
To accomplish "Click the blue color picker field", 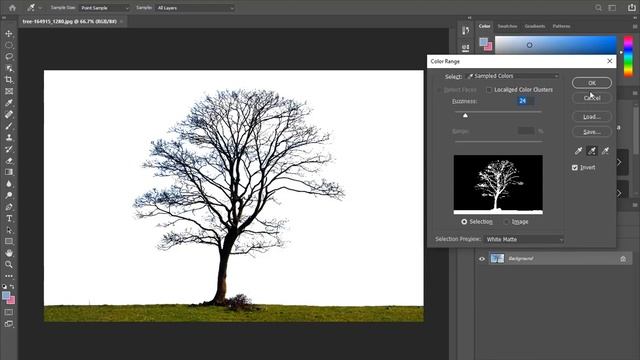I will [x=556, y=45].
